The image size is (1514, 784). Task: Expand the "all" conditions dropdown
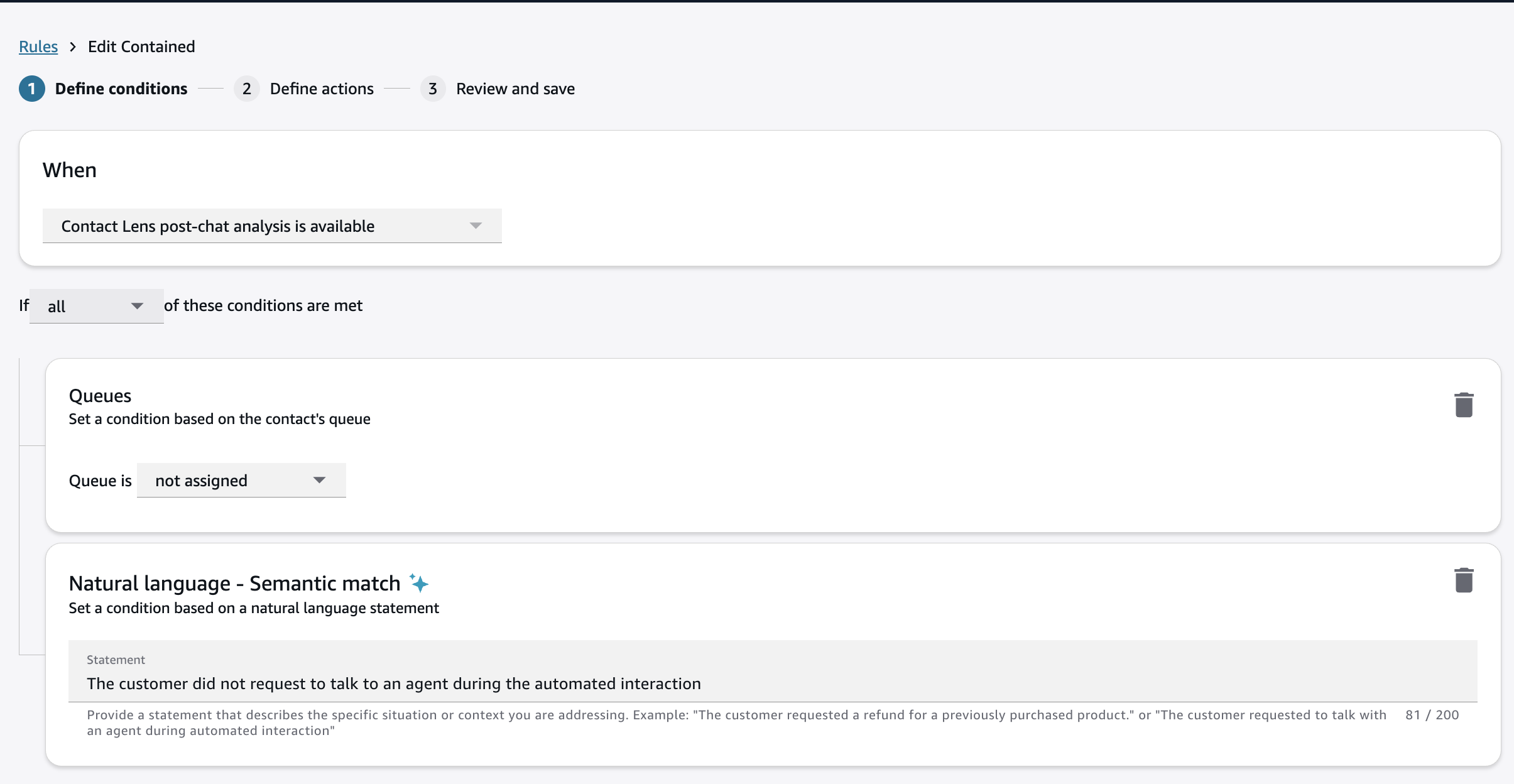pyautogui.click(x=96, y=306)
